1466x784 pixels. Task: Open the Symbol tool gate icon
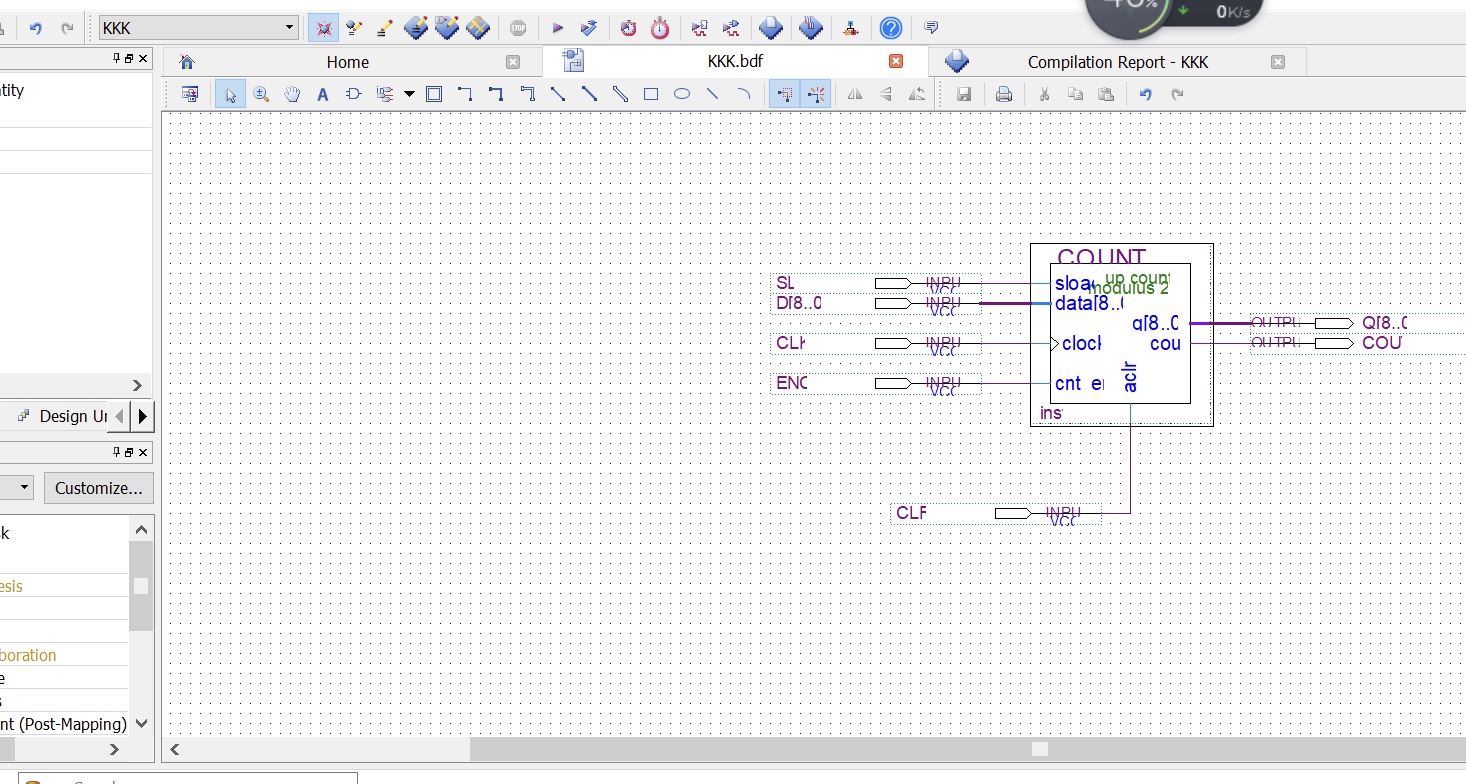tap(353, 94)
